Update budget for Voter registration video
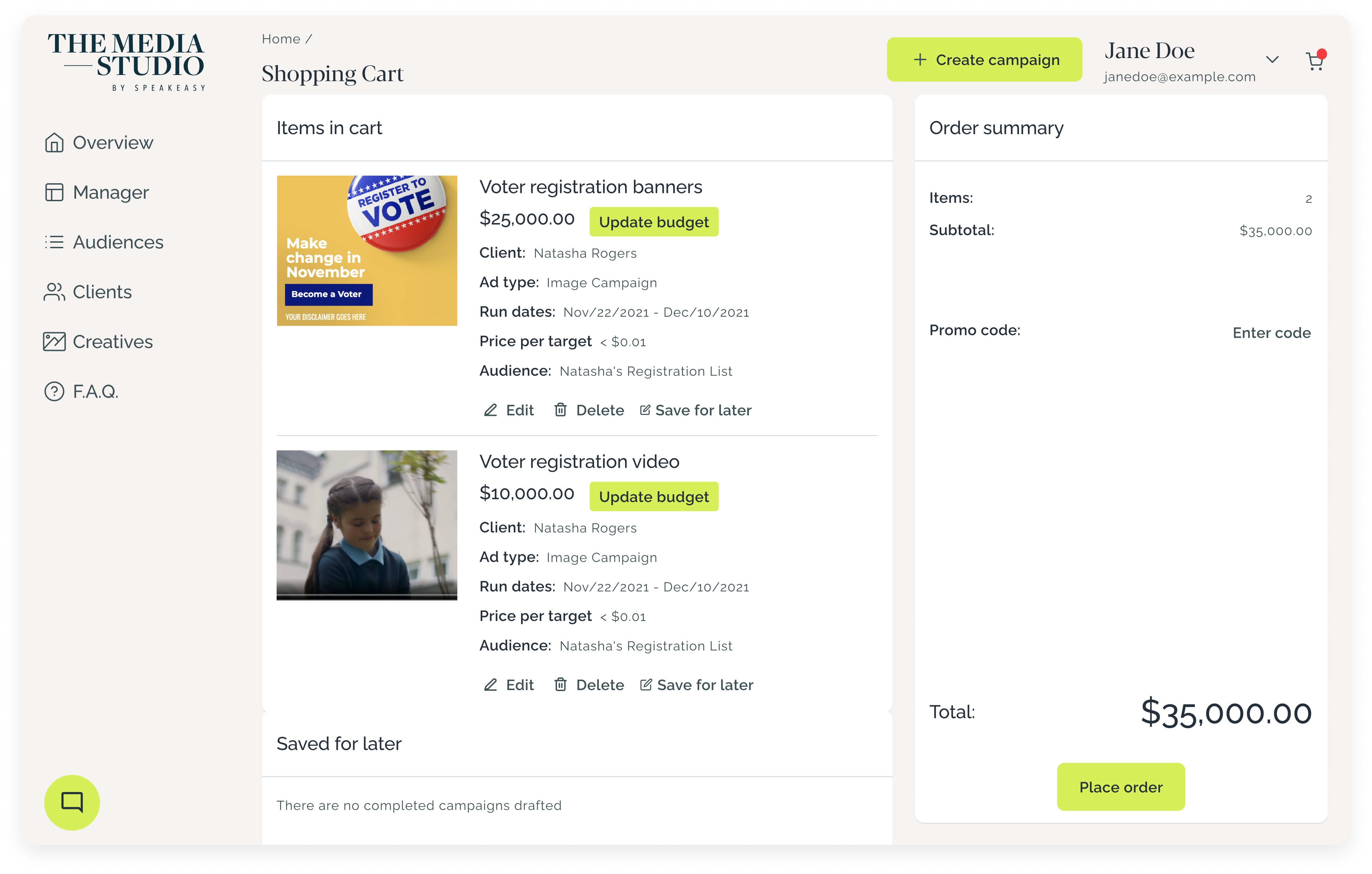 pos(653,496)
